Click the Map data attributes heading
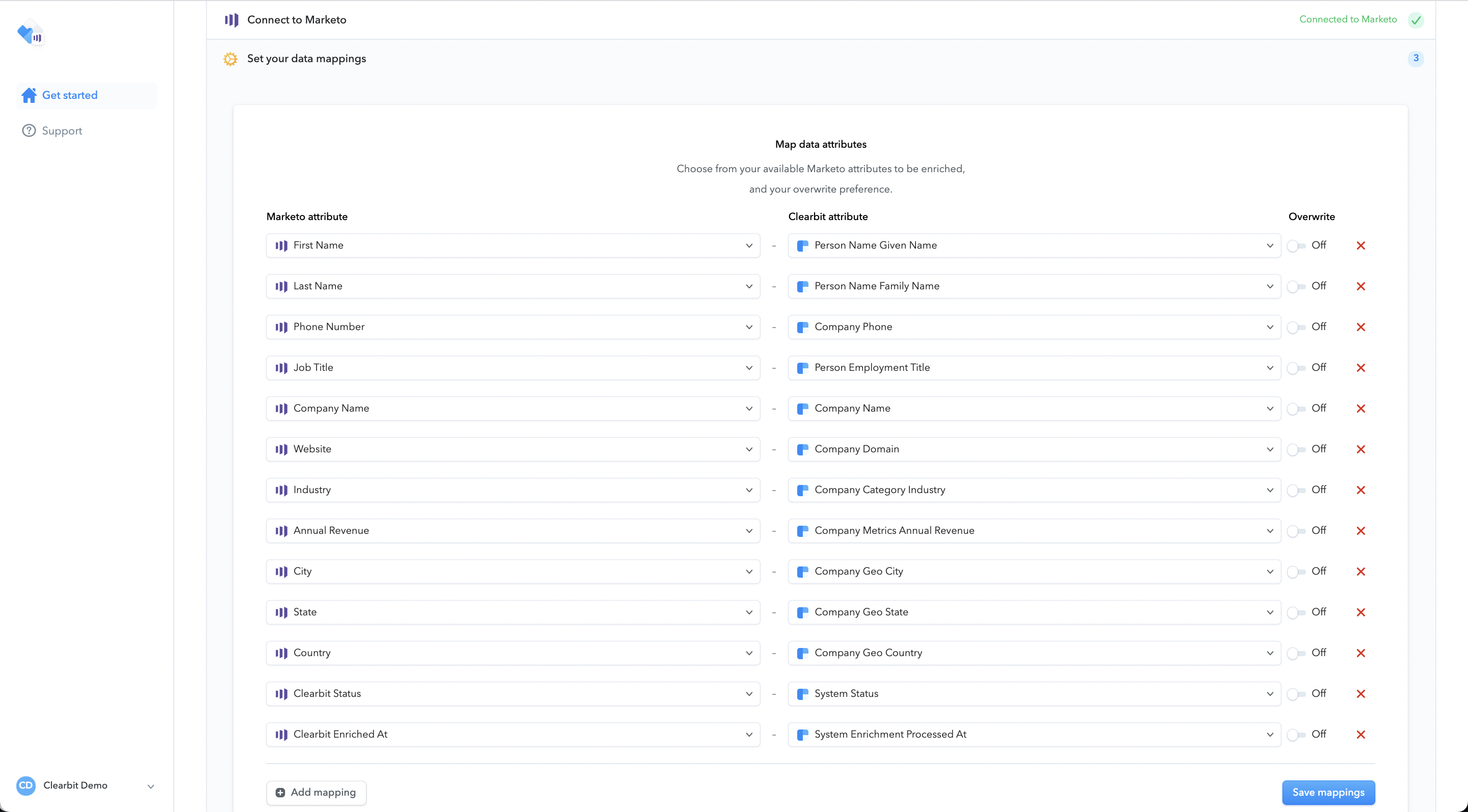 [x=821, y=144]
